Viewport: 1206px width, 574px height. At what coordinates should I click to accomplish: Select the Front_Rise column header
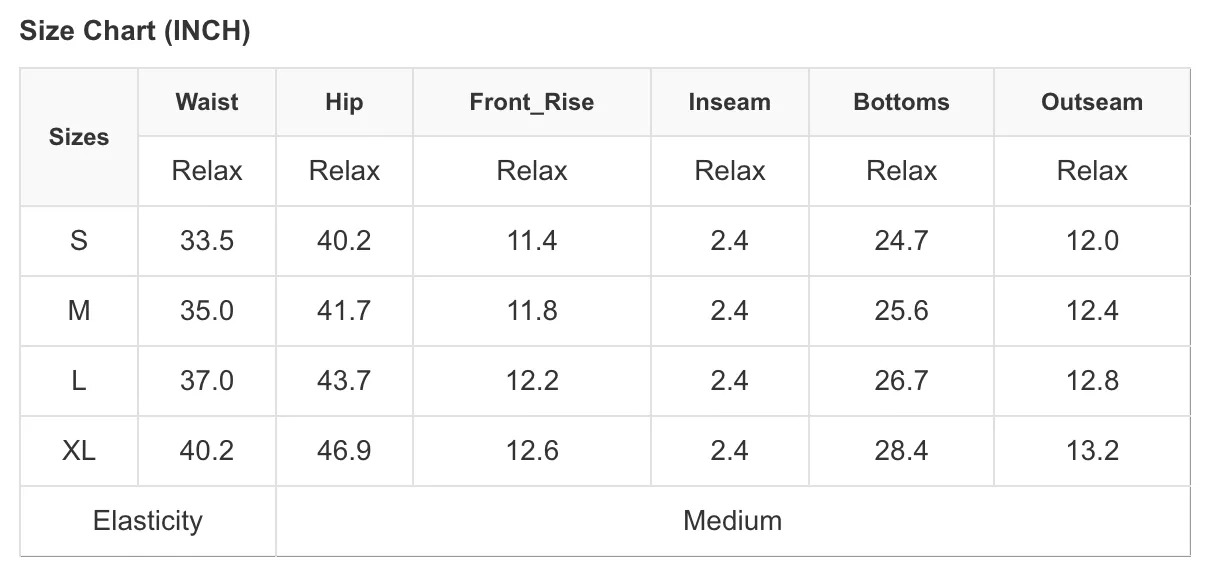click(532, 102)
